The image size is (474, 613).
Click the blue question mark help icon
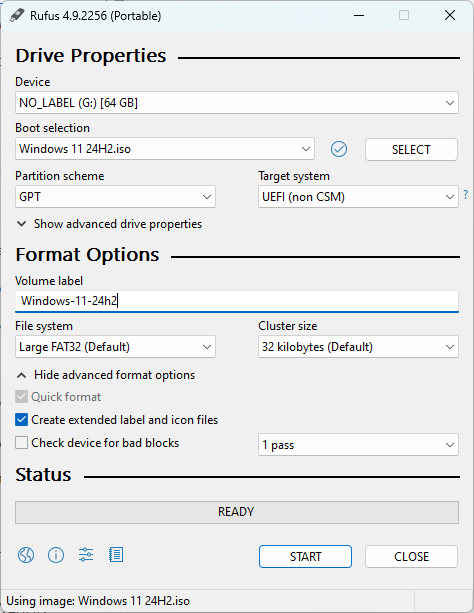coord(465,194)
